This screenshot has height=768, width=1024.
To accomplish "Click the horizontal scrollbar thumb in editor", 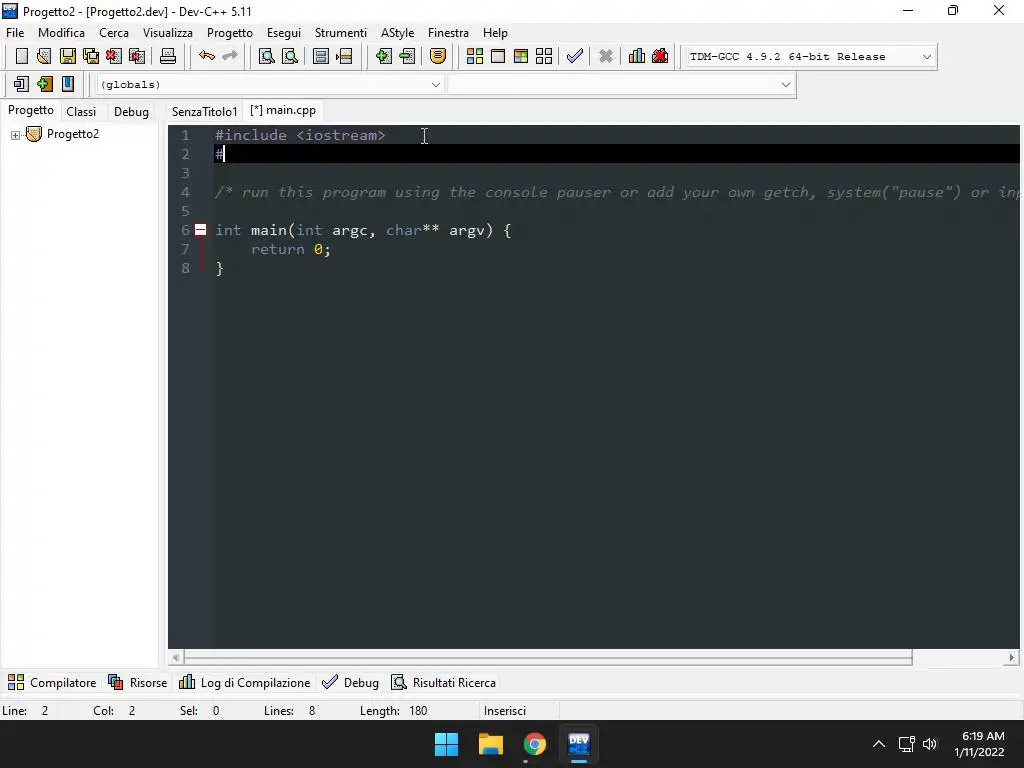I will (x=548, y=658).
